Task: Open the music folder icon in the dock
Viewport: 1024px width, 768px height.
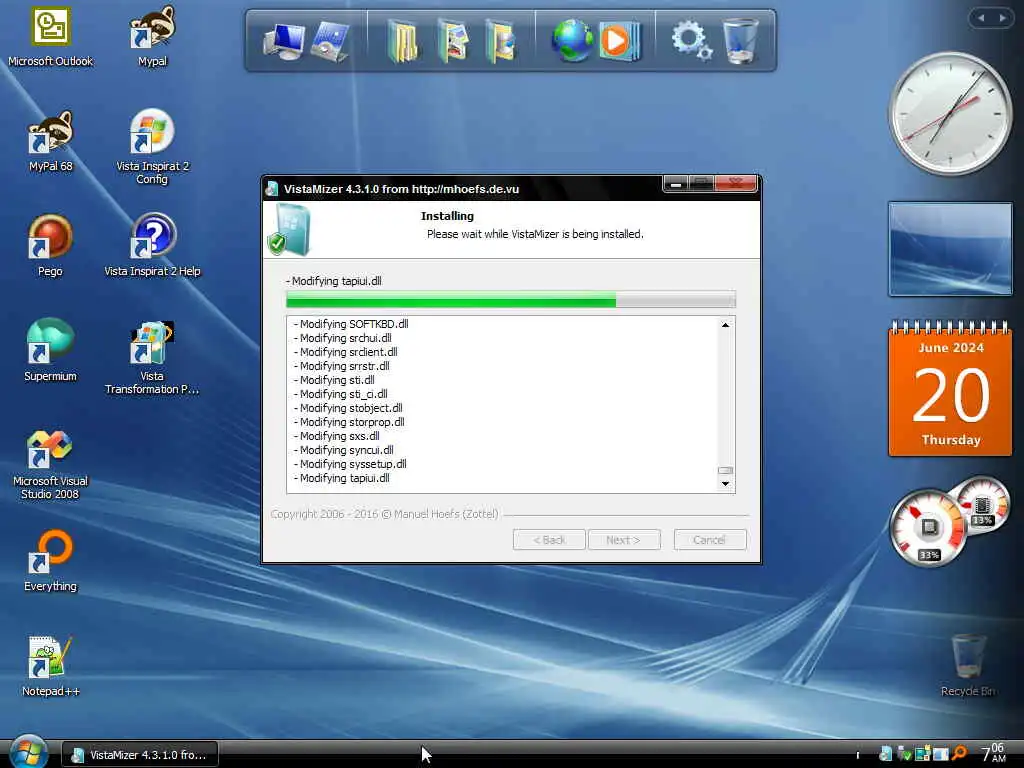Action: pyautogui.click(x=501, y=40)
